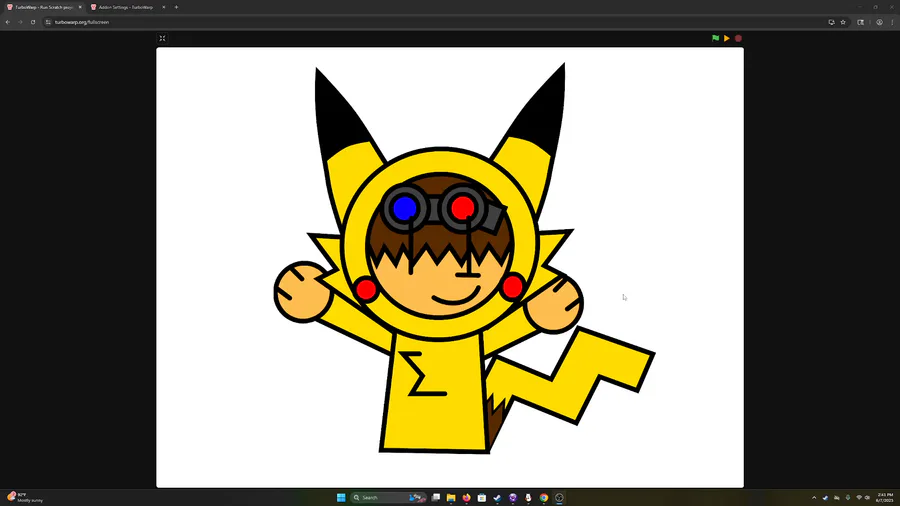Open the penguin app in the taskbar
Image resolution: width=900 pixels, height=506 pixels.
[x=528, y=497]
